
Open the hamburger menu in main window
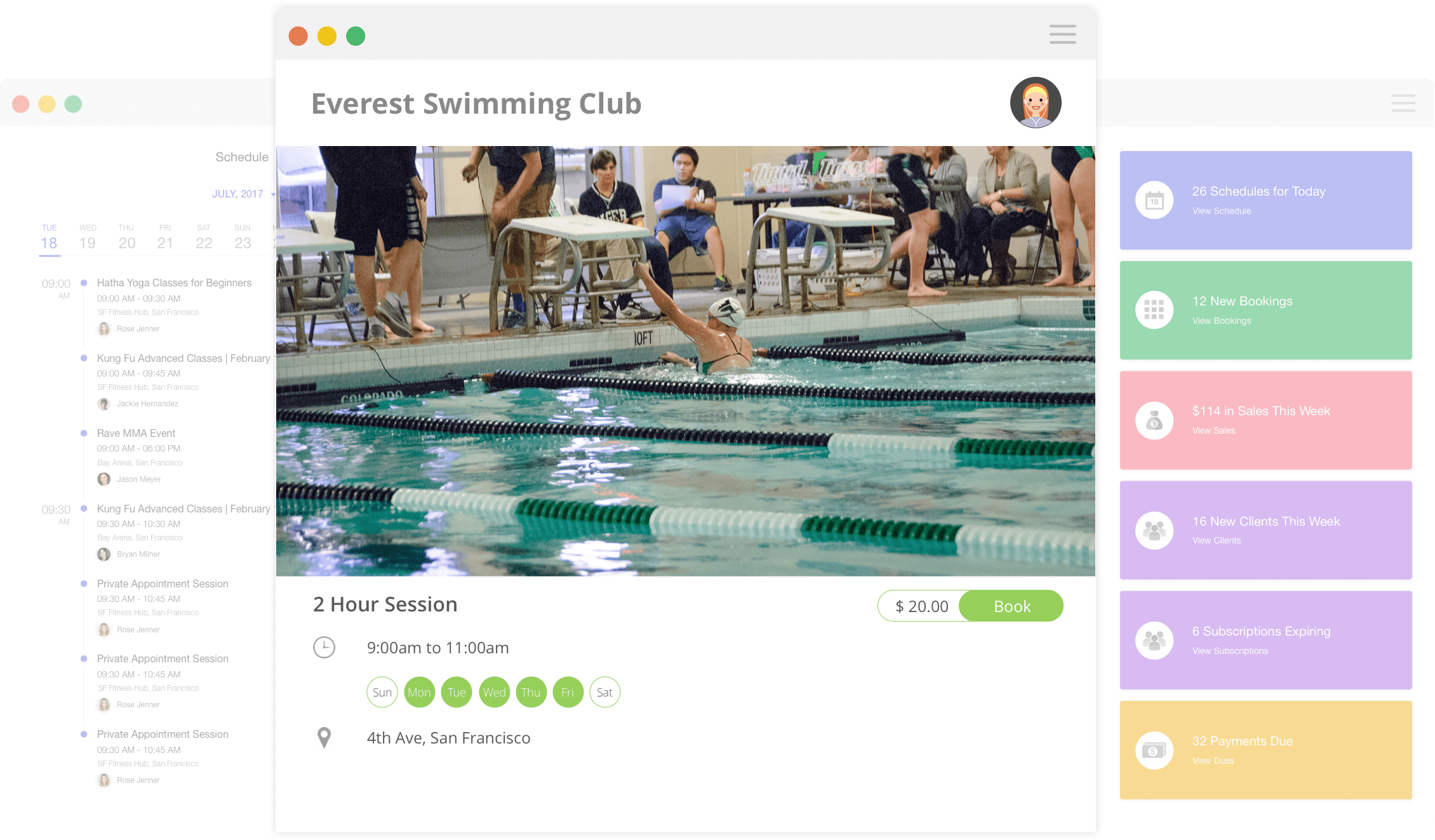coord(1062,34)
